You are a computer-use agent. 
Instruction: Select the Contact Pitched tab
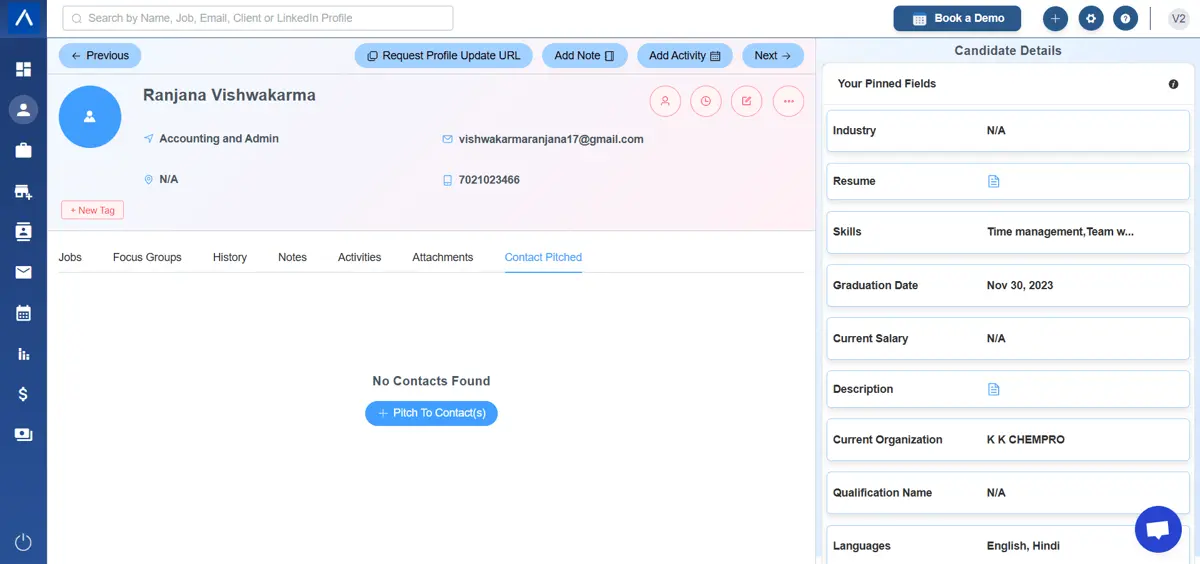click(543, 257)
